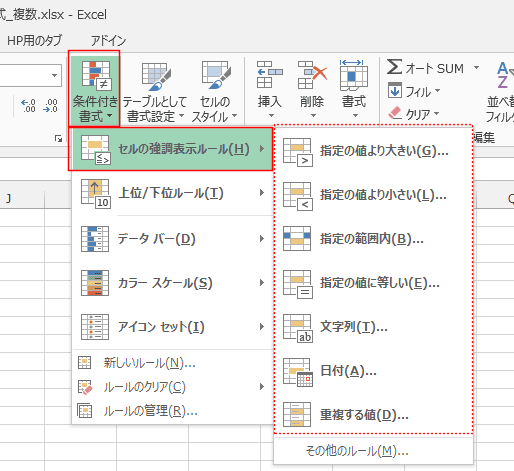514x471 pixels.
Task: Switch to the アドイン ribbon tab
Action: point(108,41)
